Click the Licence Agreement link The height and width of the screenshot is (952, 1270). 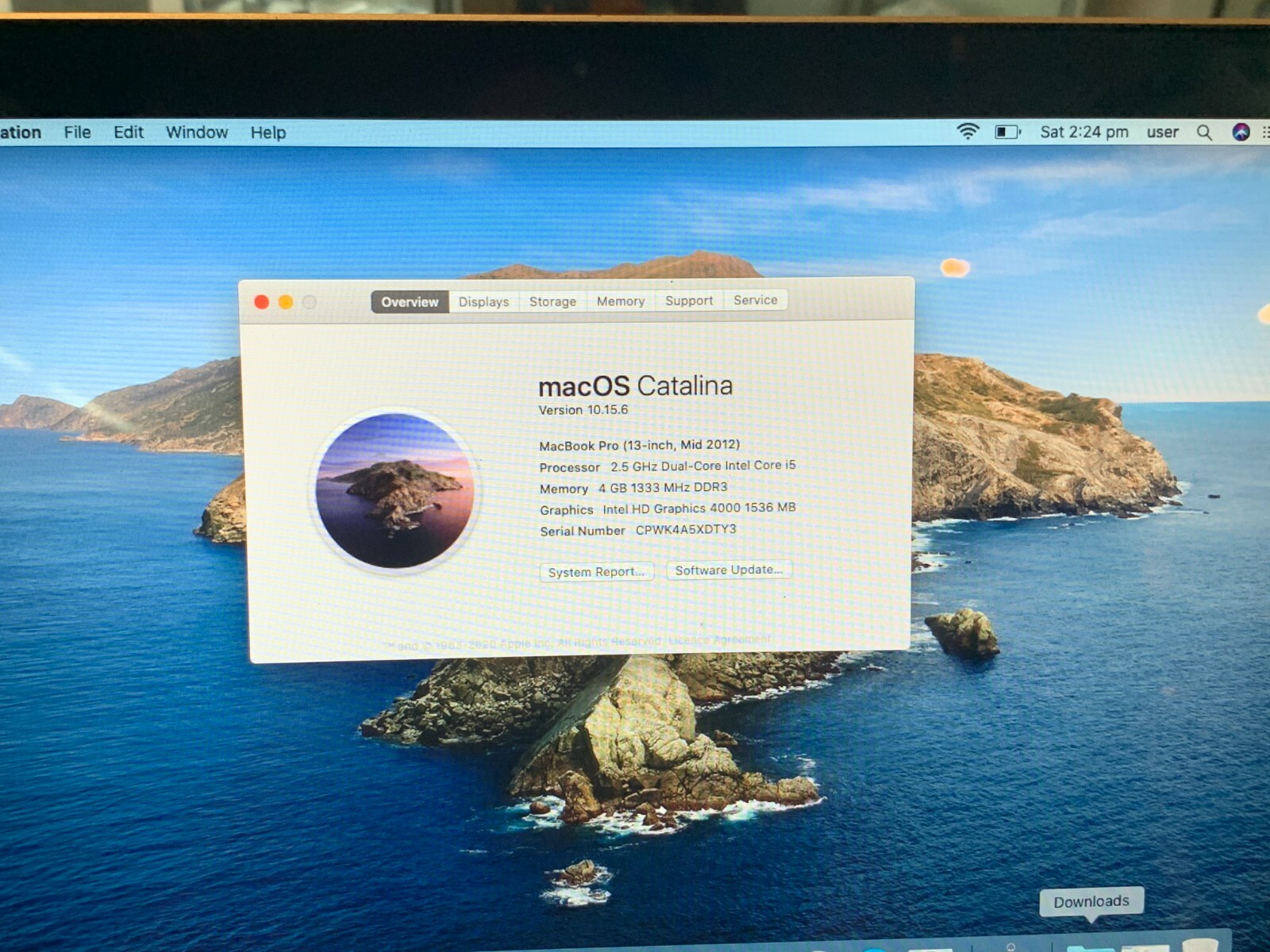(x=719, y=640)
